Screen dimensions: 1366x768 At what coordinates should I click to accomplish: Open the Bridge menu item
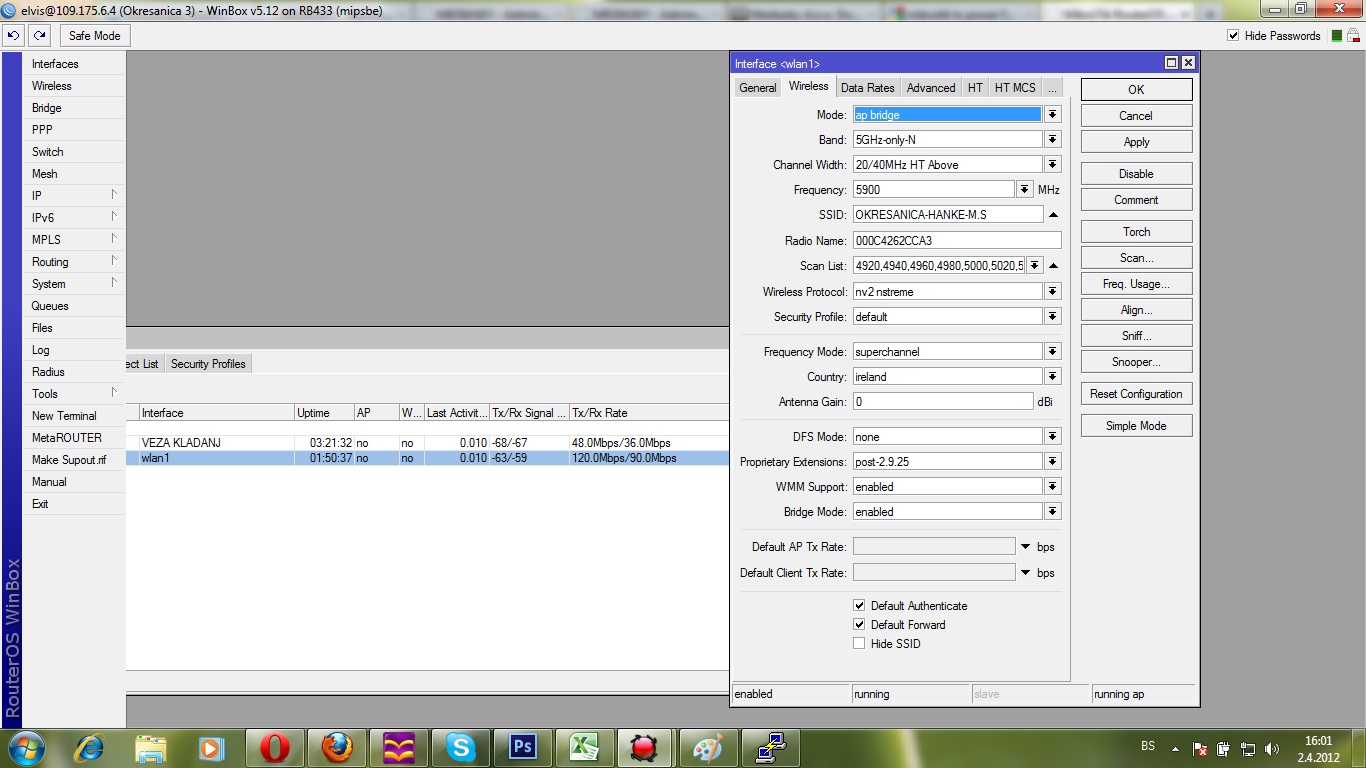(74, 108)
